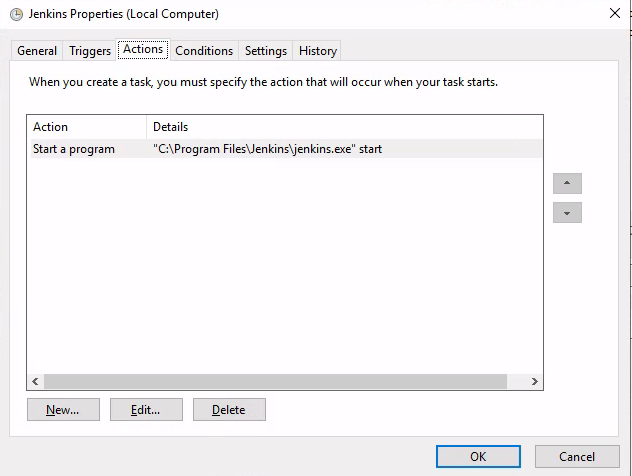This screenshot has width=632, height=476.
Task: Open the Settings tab
Action: point(266,51)
